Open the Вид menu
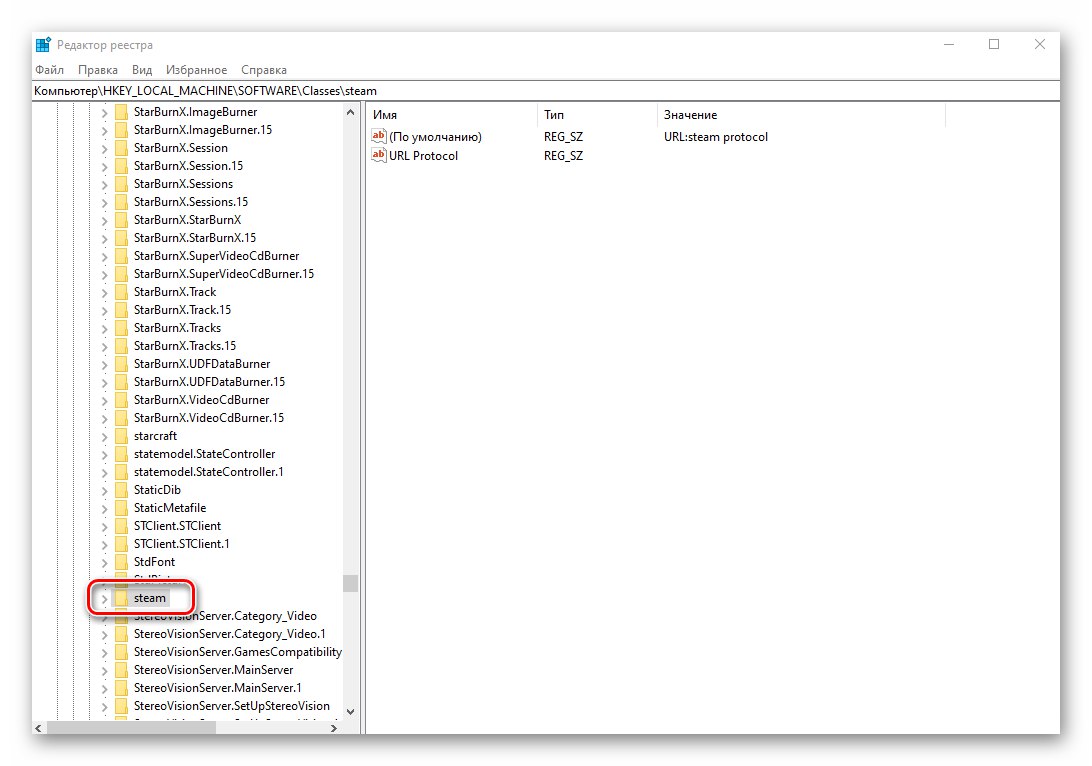This screenshot has width=1092, height=766. 141,69
